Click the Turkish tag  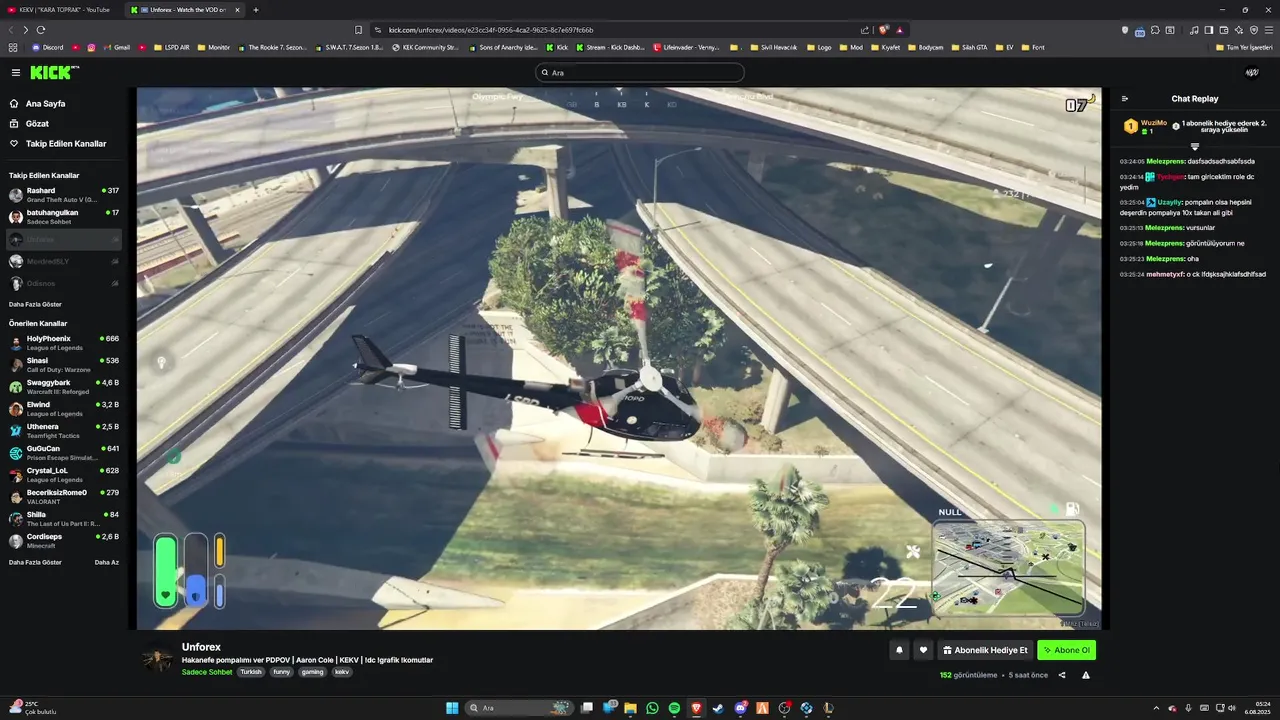251,672
